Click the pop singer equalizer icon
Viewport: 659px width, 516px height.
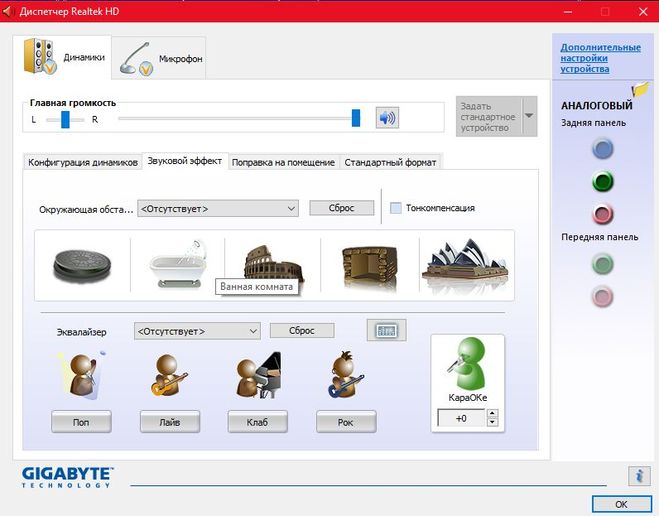[x=82, y=375]
